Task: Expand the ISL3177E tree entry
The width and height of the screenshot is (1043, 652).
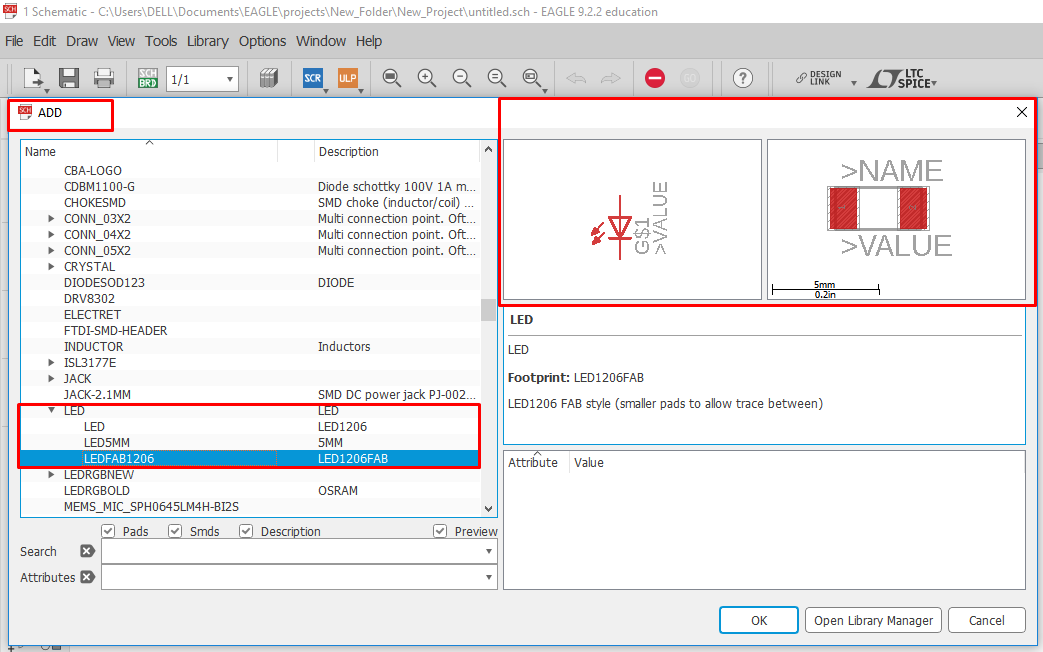Action: pyautogui.click(x=51, y=363)
